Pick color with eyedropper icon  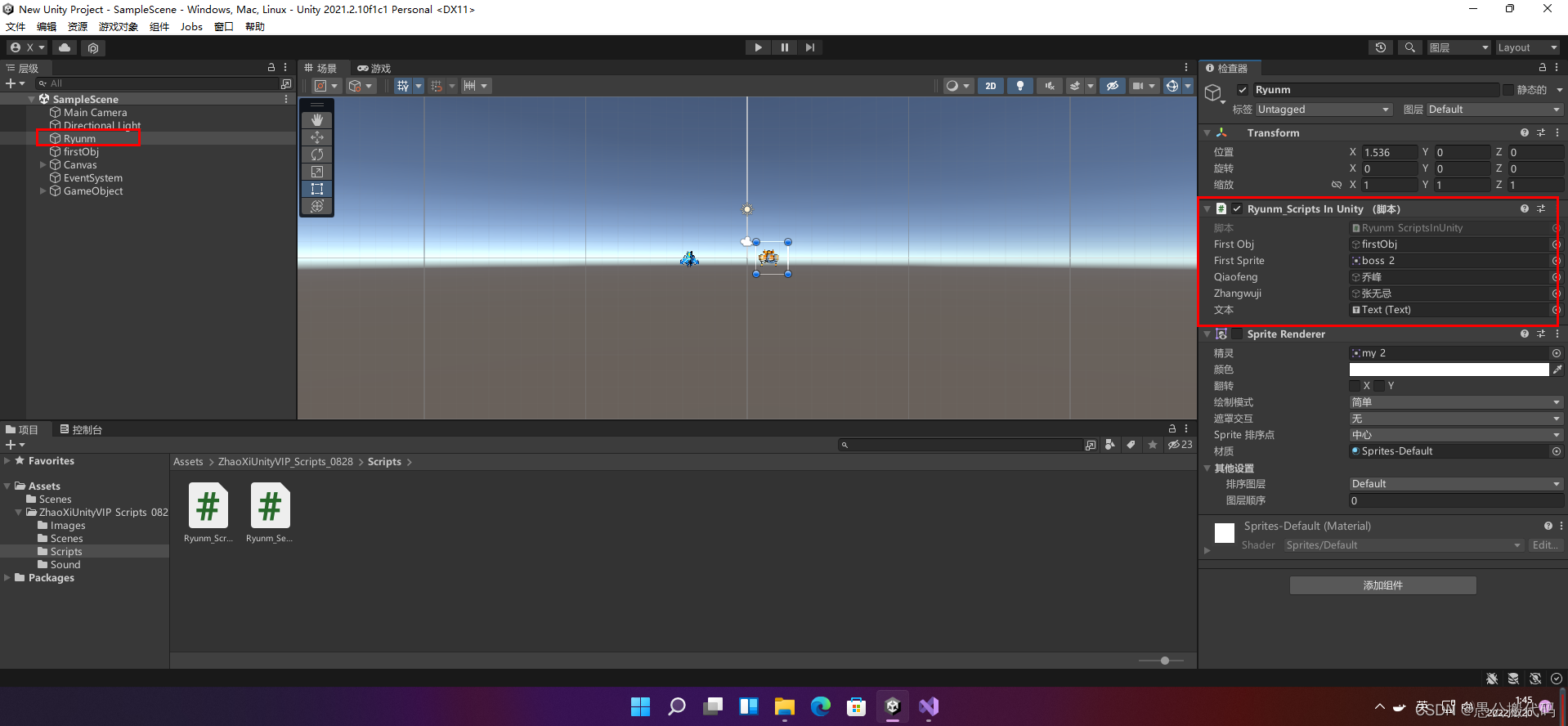point(1557,370)
